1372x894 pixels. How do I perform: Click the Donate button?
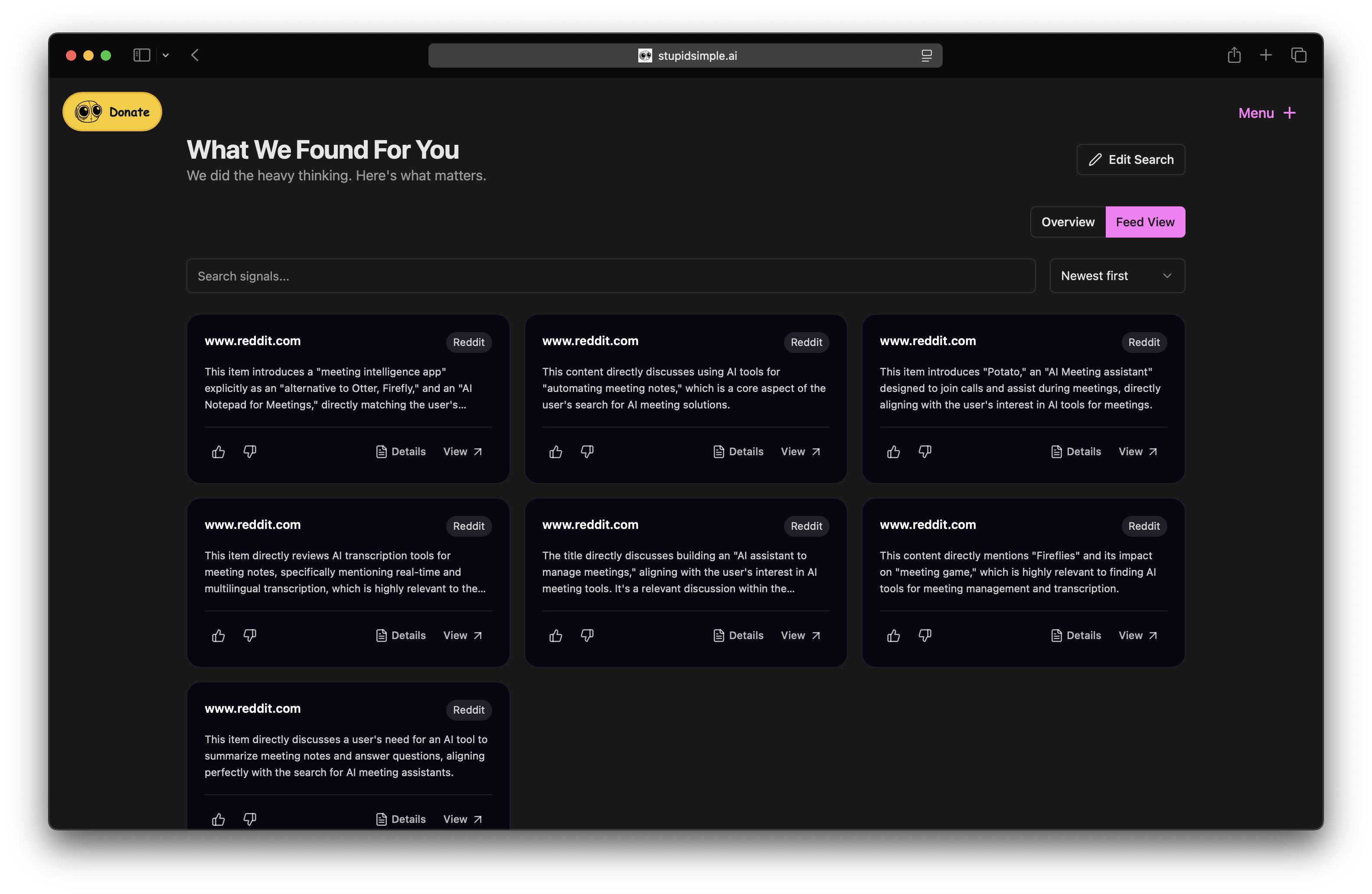pyautogui.click(x=112, y=111)
